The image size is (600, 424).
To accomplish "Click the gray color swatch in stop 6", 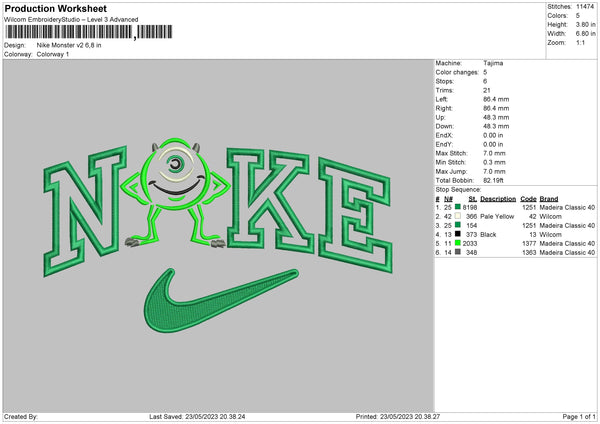I will [x=458, y=252].
